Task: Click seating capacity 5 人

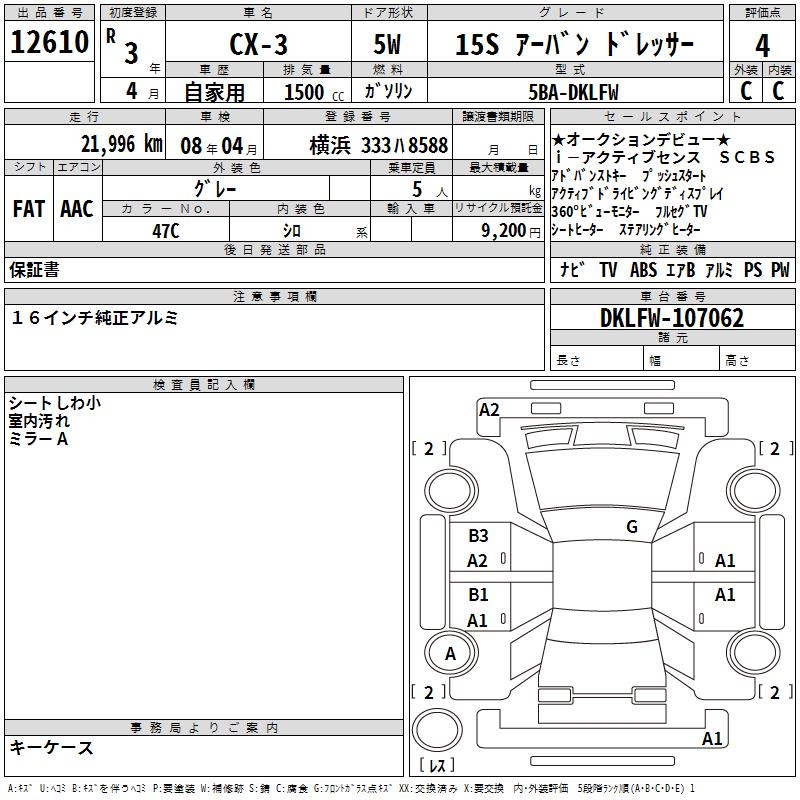Action: [x=430, y=190]
